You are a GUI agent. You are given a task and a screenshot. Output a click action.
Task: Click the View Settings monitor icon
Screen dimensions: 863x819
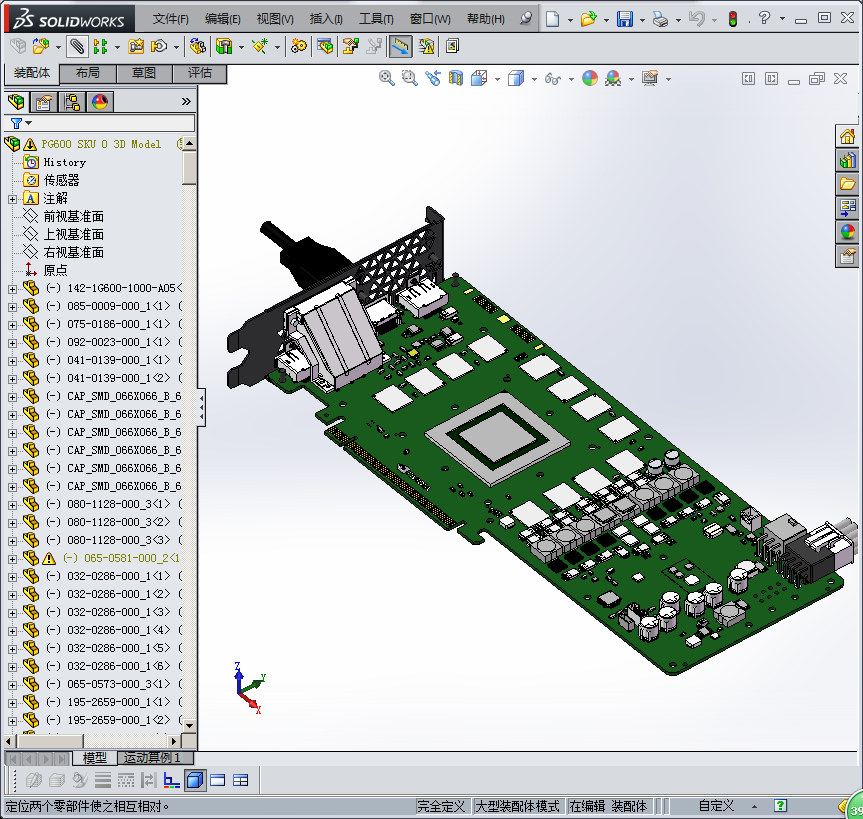650,78
